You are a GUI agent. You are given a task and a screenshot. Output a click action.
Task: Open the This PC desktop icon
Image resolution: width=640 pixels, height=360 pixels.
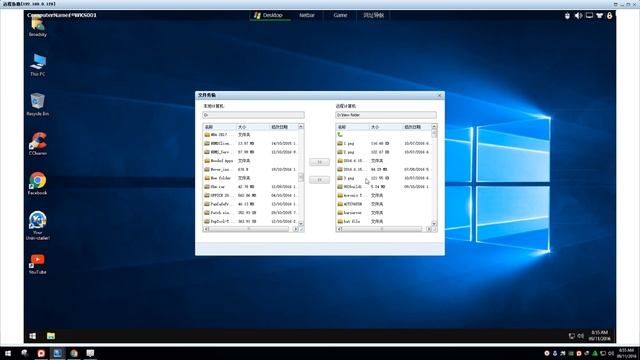coord(38,64)
